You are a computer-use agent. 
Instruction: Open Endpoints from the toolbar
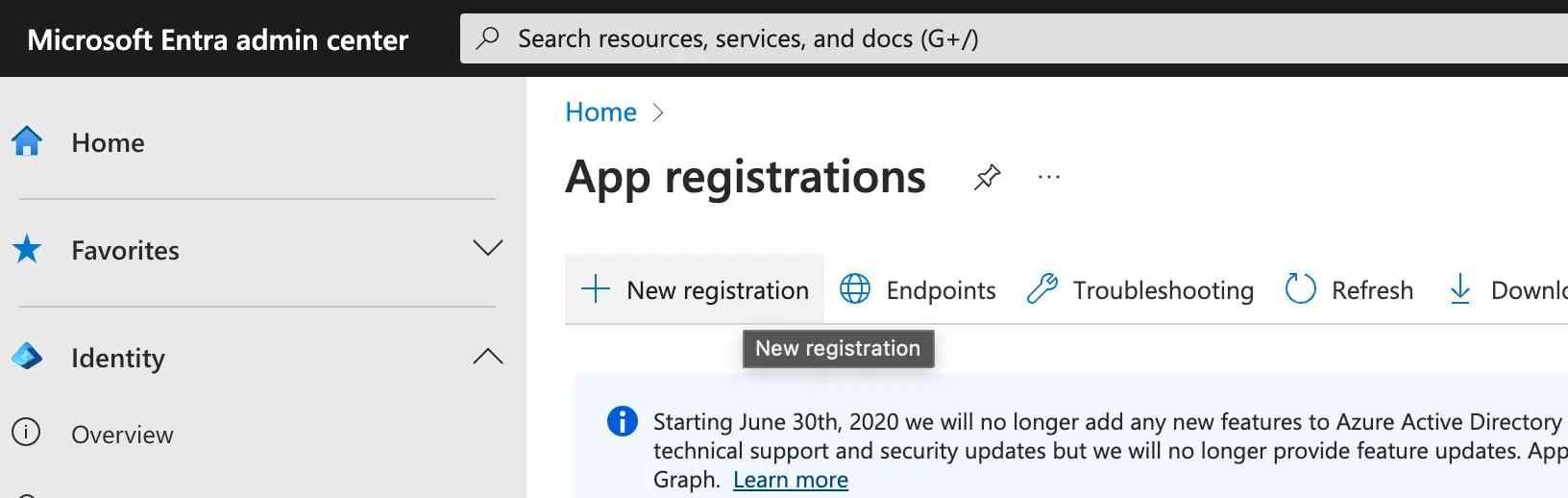coord(918,289)
